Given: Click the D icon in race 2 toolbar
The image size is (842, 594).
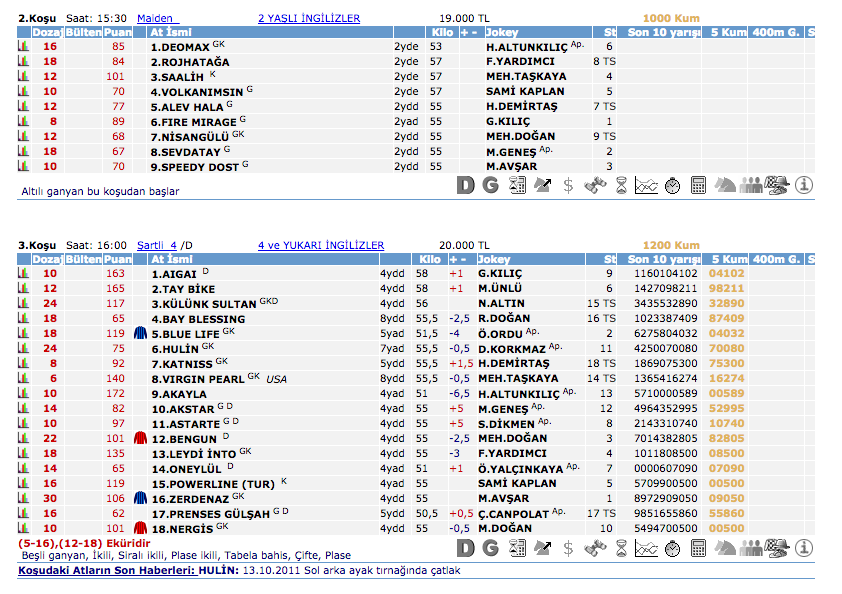Looking at the screenshot, I should click(x=465, y=185).
